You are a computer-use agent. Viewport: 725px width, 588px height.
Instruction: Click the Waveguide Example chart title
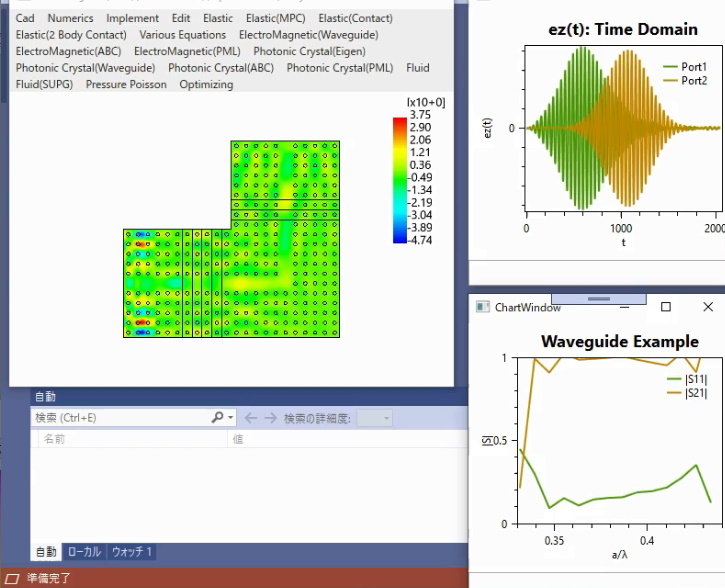[x=620, y=341]
